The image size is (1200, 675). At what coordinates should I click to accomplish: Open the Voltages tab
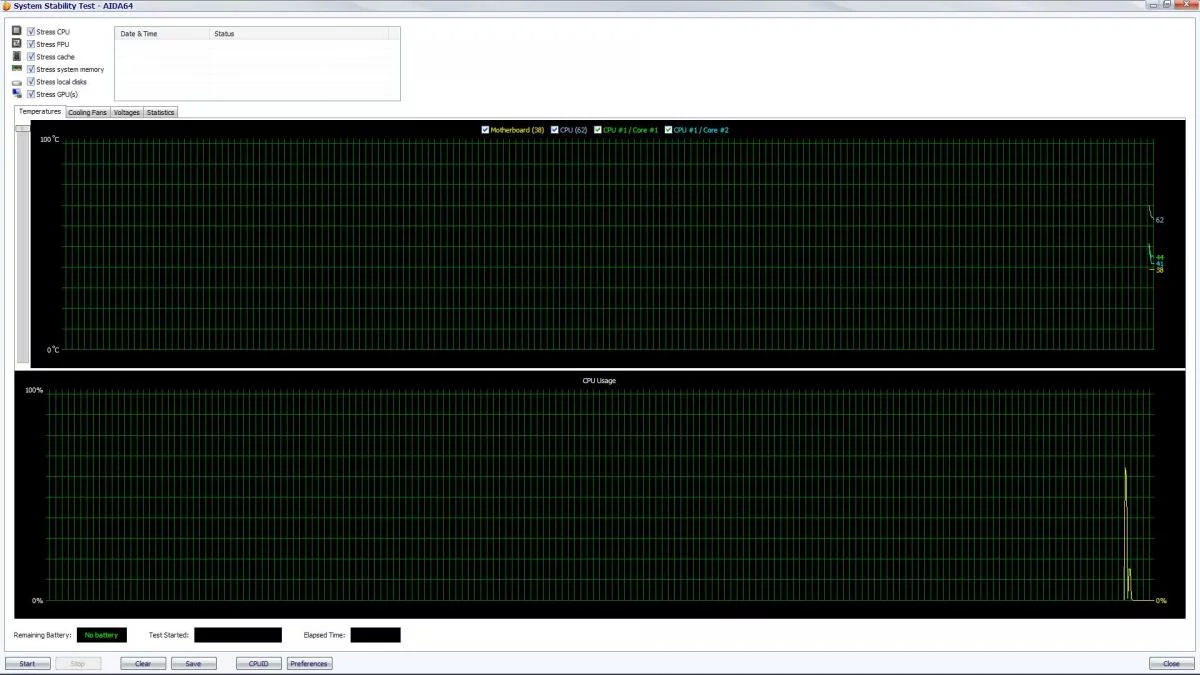(127, 112)
